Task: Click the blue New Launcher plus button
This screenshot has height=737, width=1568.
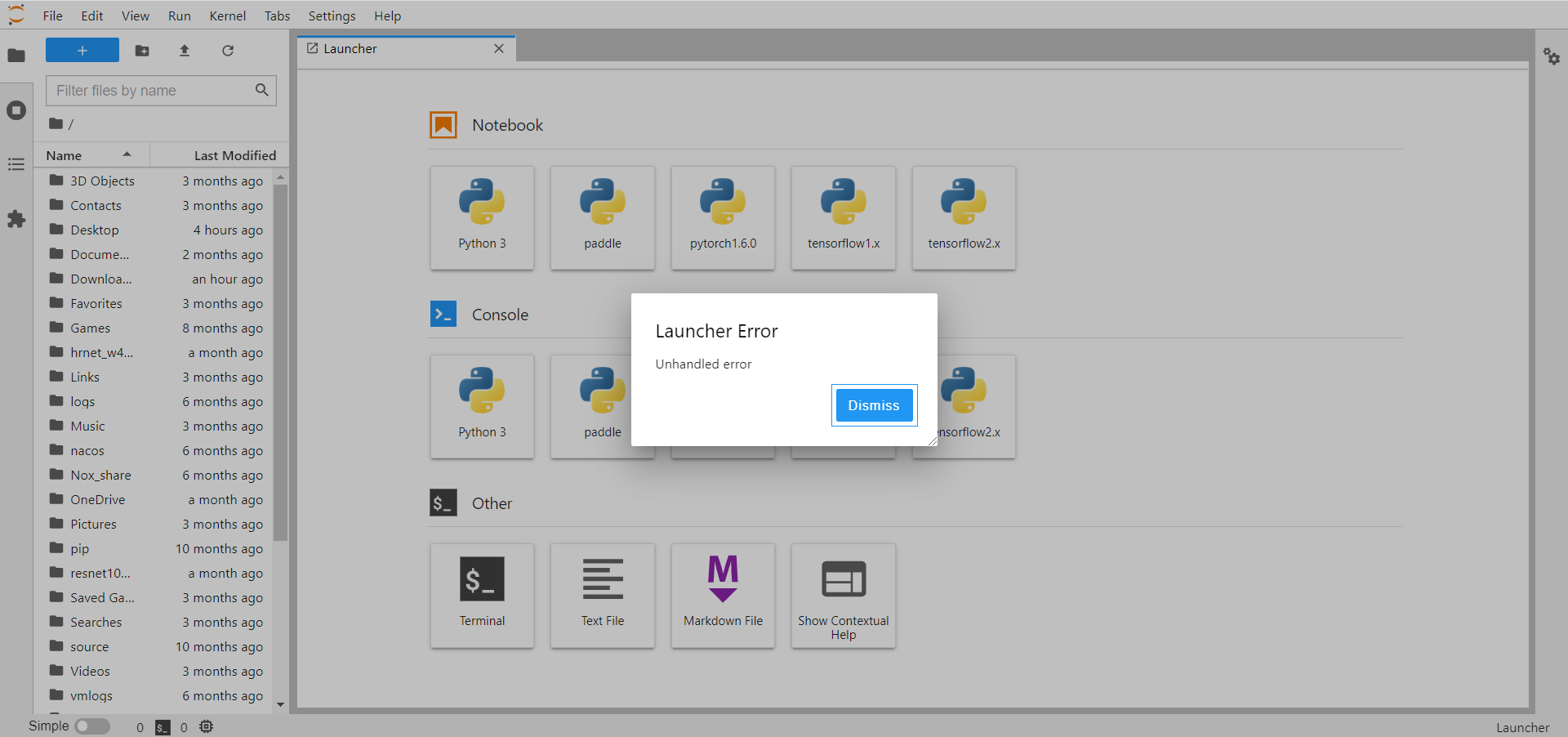Action: pos(82,51)
